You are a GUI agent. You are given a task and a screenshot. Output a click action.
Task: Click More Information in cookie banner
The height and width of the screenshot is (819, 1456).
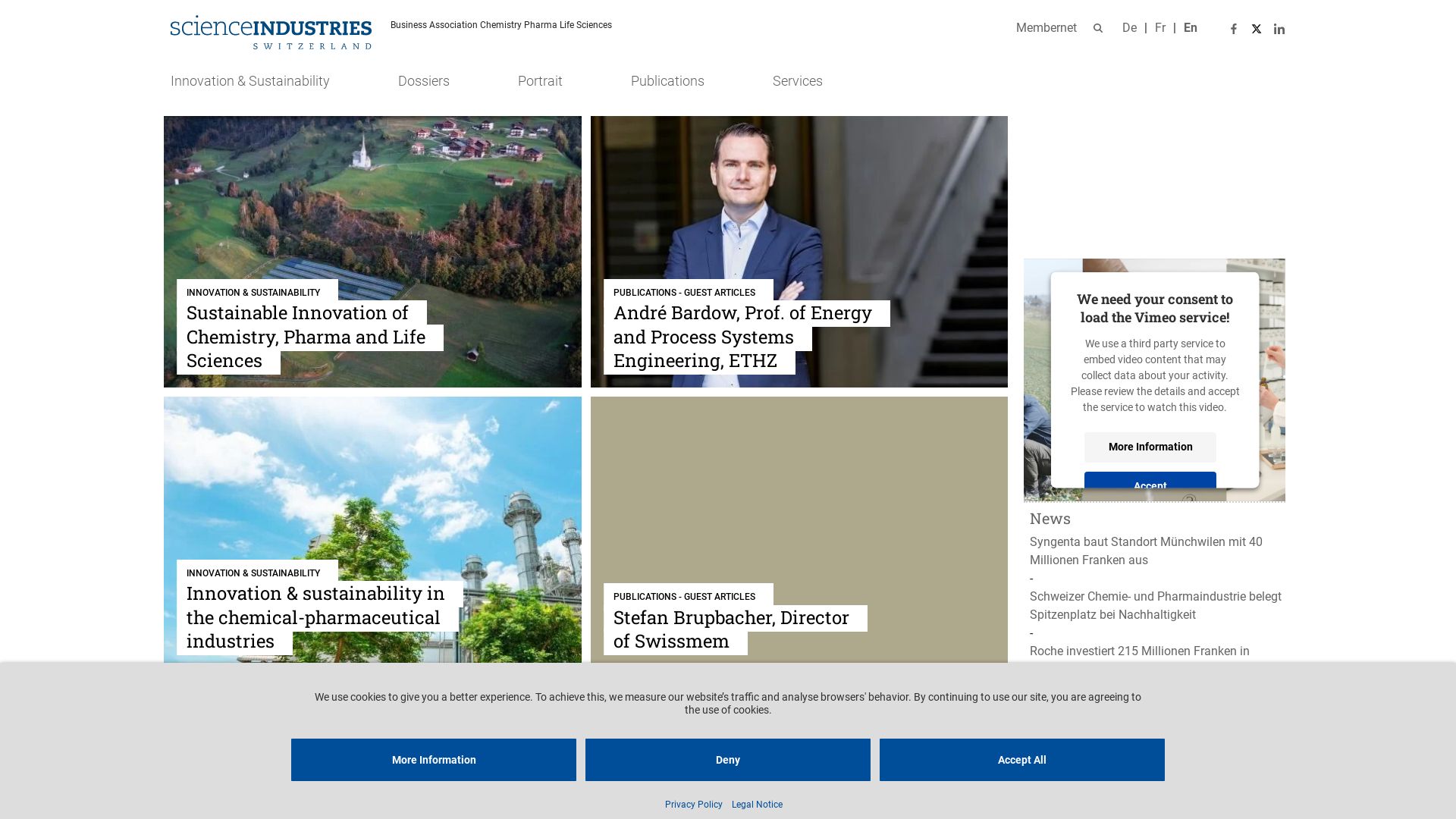tap(434, 760)
